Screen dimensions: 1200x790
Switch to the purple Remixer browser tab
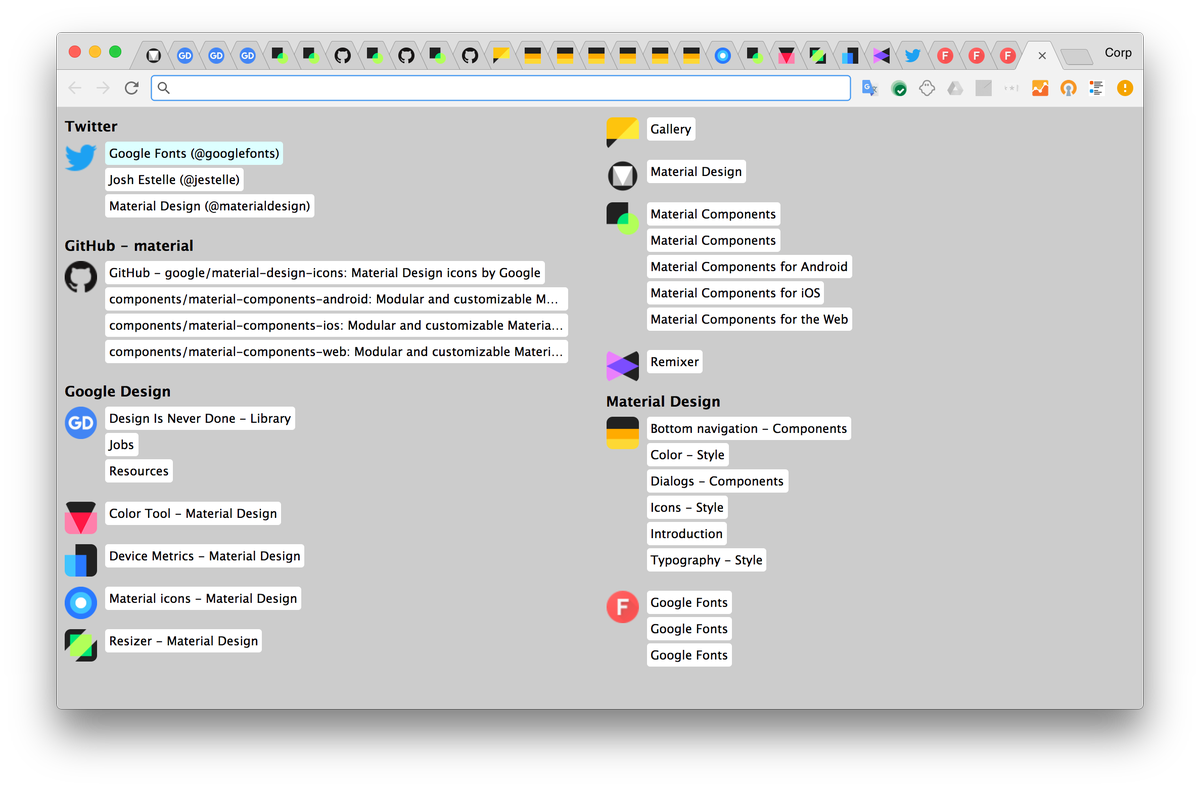point(880,56)
